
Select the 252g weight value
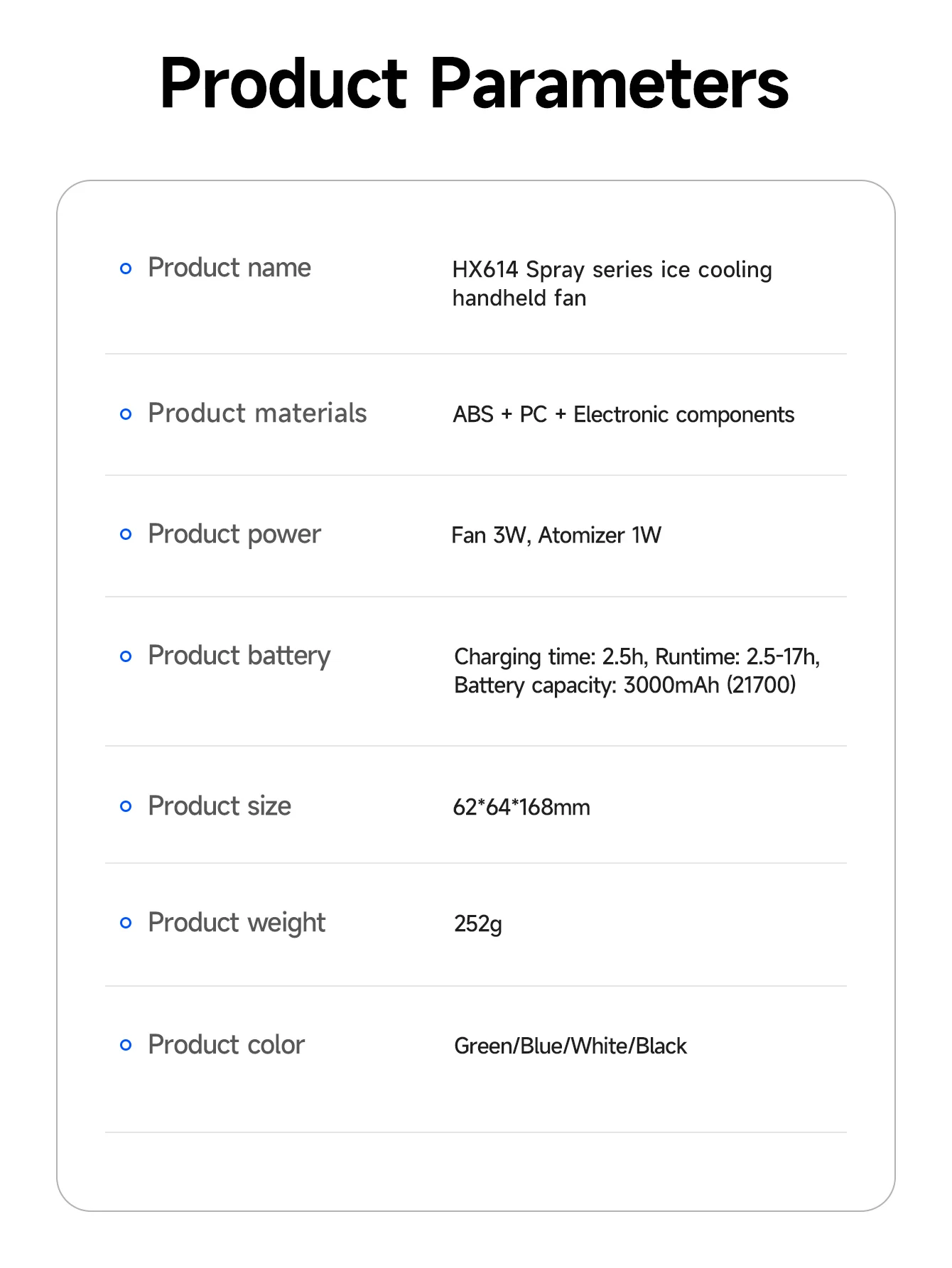(478, 923)
